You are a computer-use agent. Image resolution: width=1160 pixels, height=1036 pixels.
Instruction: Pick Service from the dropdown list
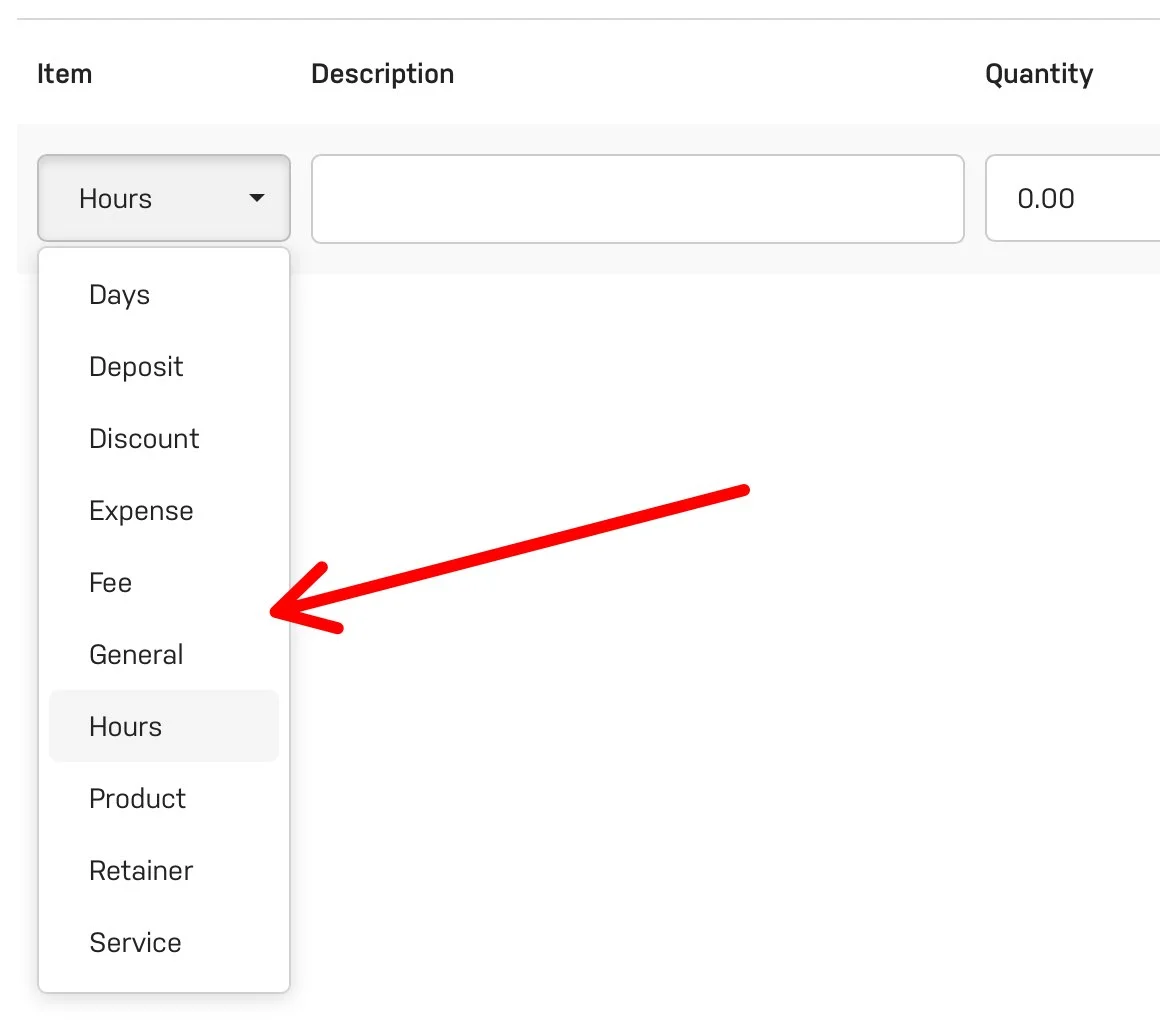(135, 943)
